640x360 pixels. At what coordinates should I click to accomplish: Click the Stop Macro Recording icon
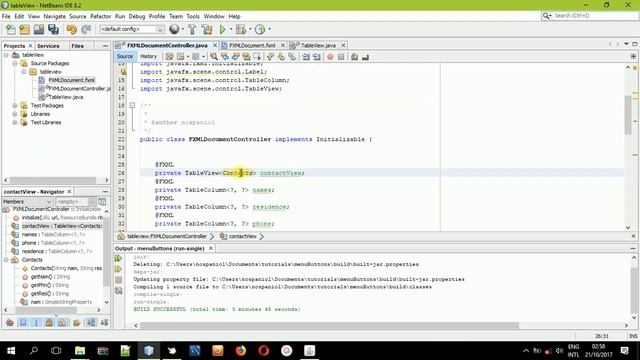(341, 57)
